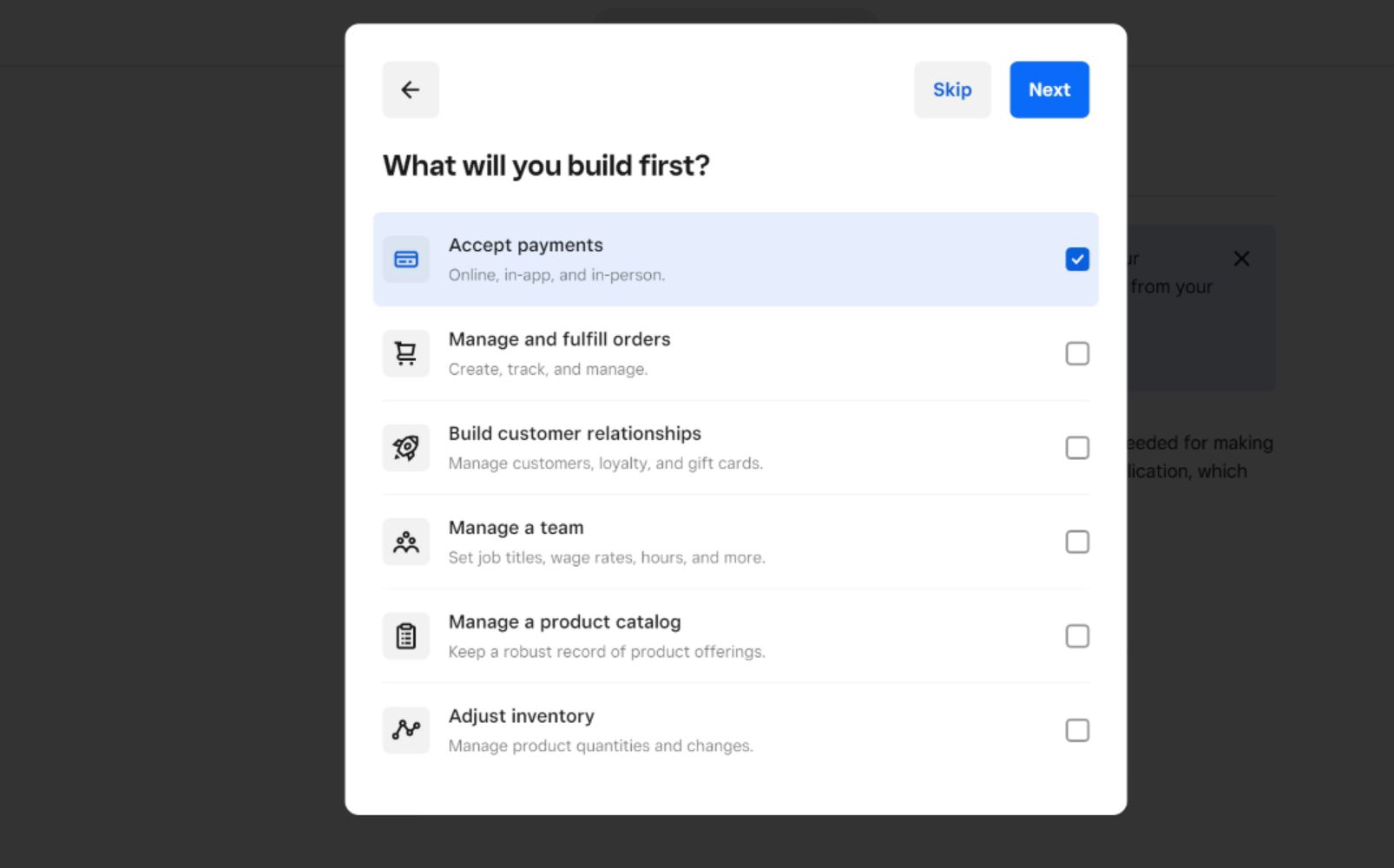Click the clipboard product catalog icon
The width and height of the screenshot is (1394, 868).
click(x=406, y=636)
